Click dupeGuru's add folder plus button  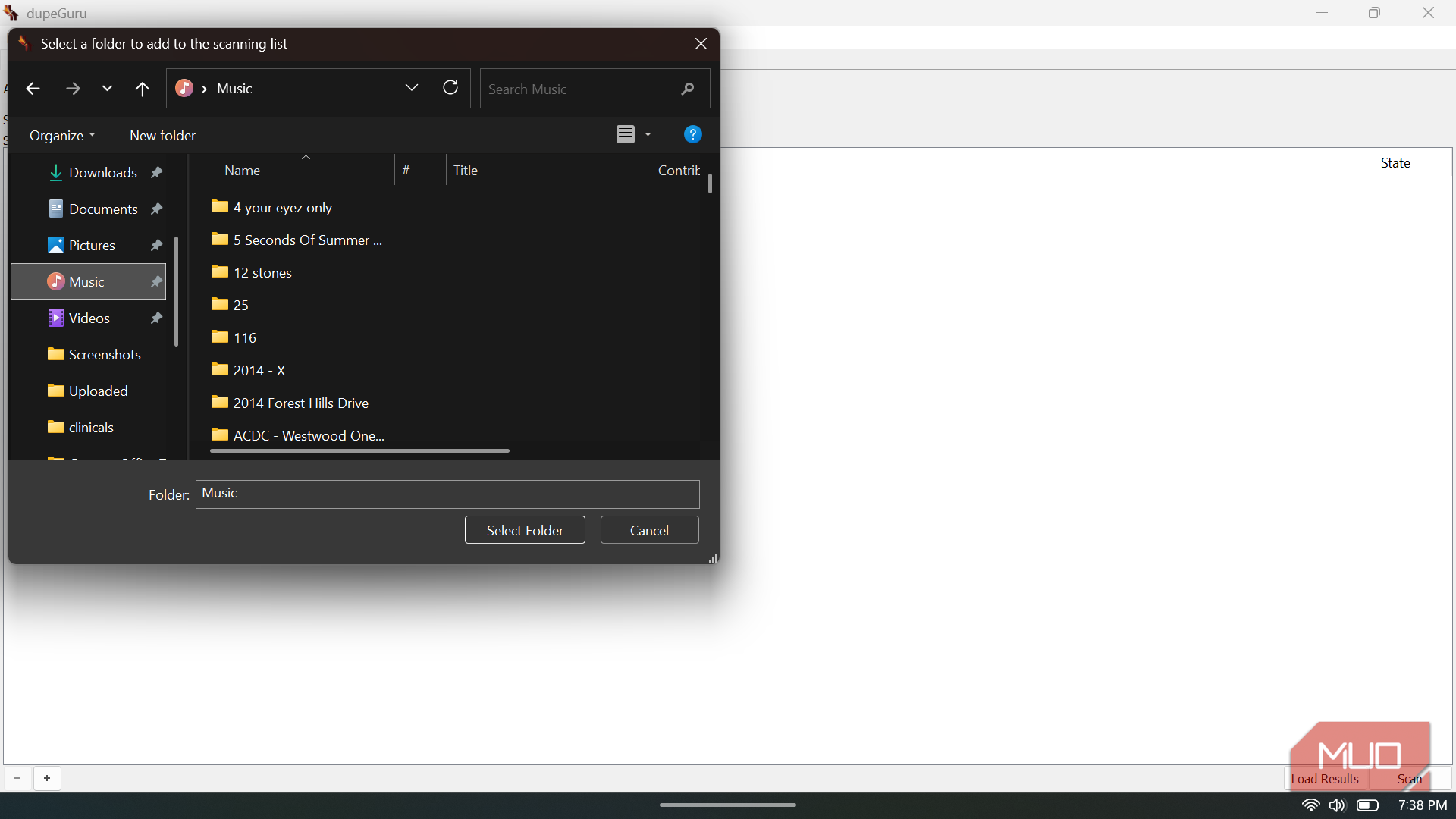point(47,778)
